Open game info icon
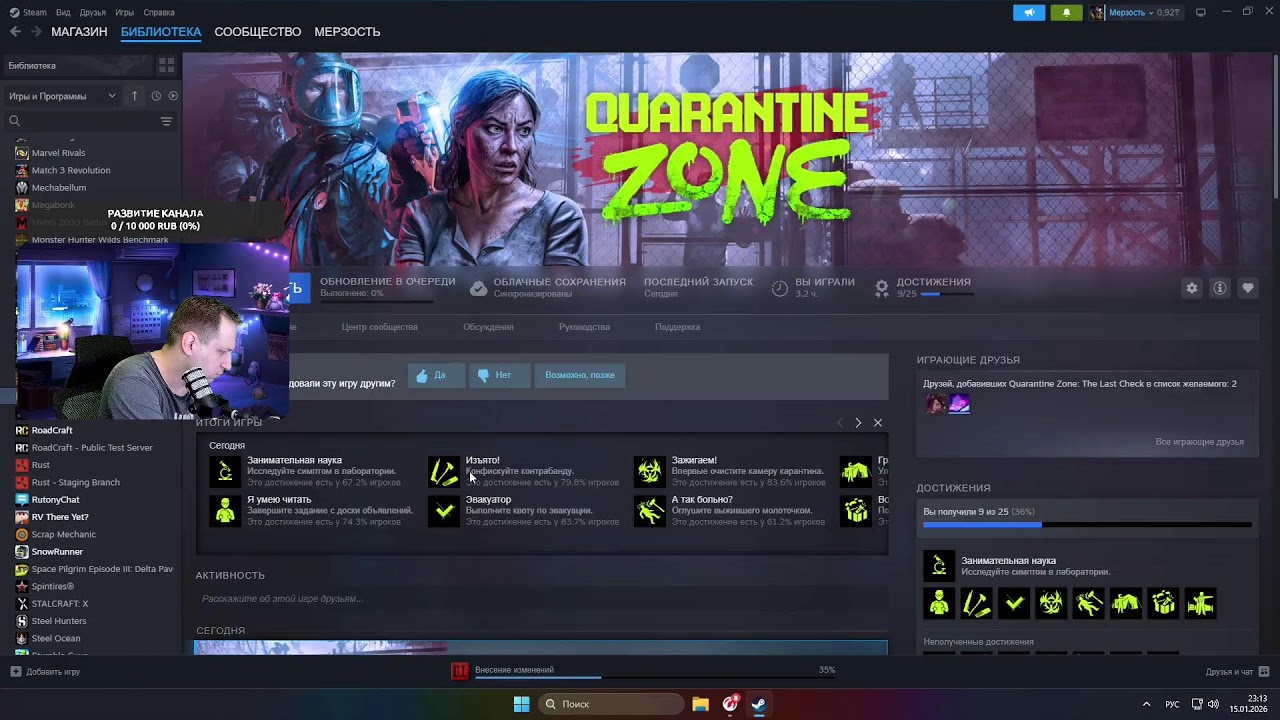This screenshot has width=1280, height=720. (1220, 288)
